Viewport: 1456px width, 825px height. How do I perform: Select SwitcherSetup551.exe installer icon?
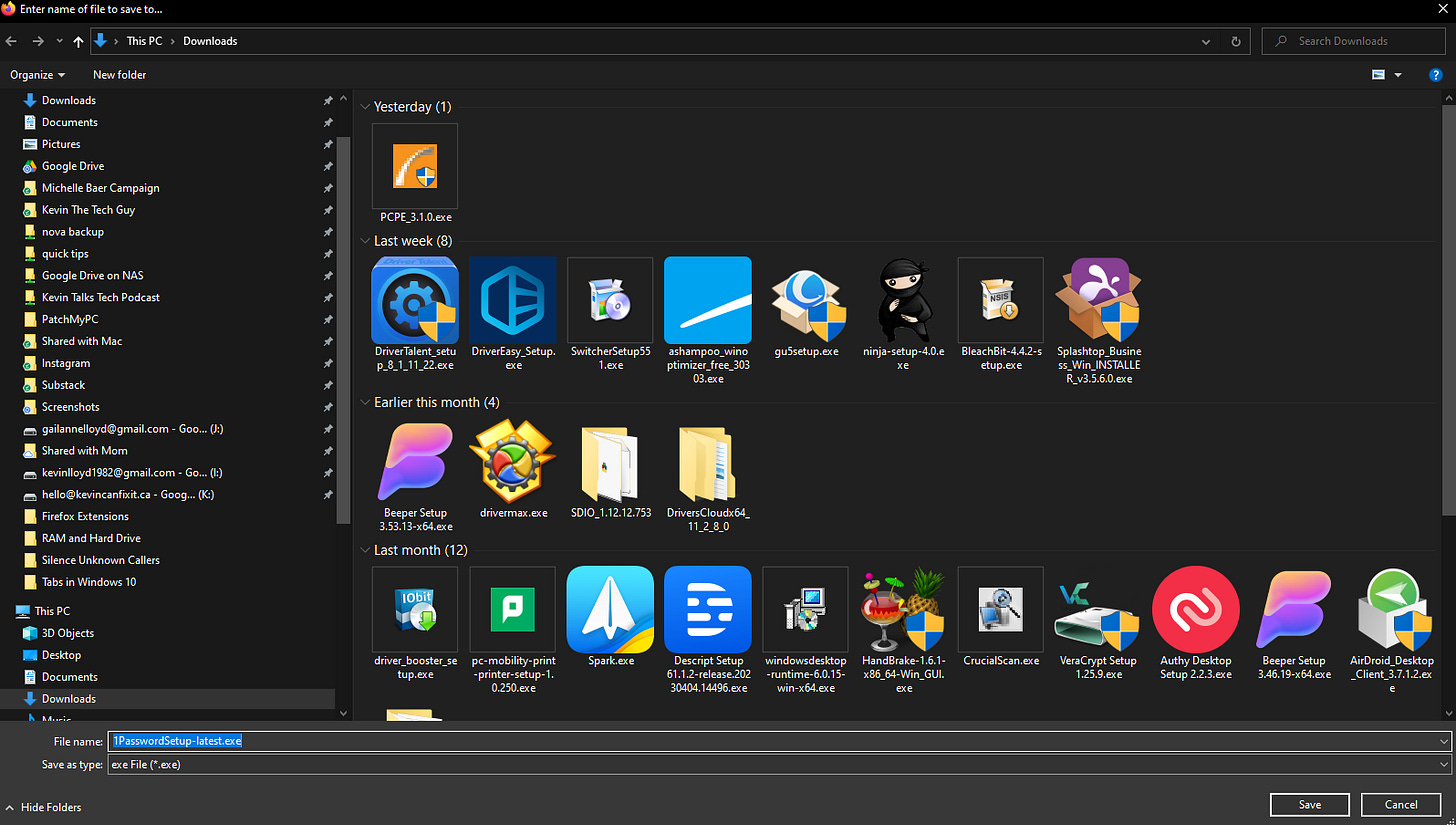pos(610,300)
